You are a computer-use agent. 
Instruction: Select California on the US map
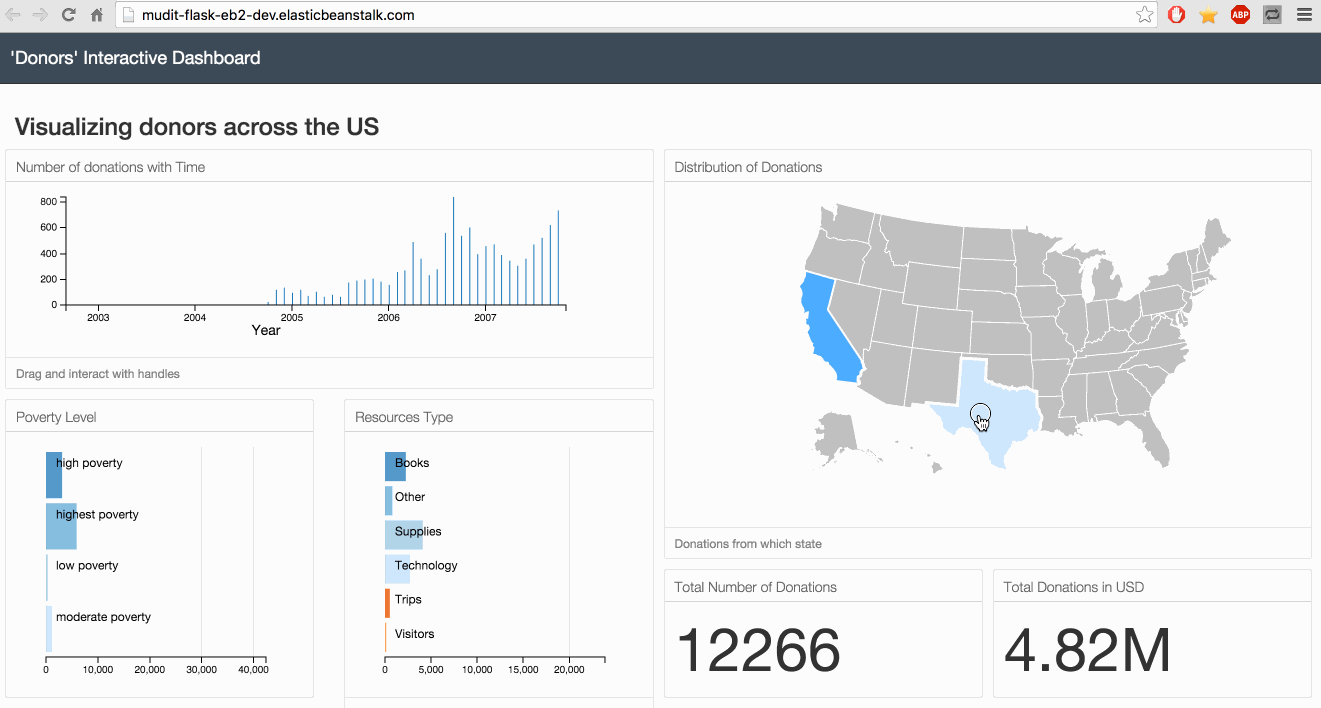(828, 330)
